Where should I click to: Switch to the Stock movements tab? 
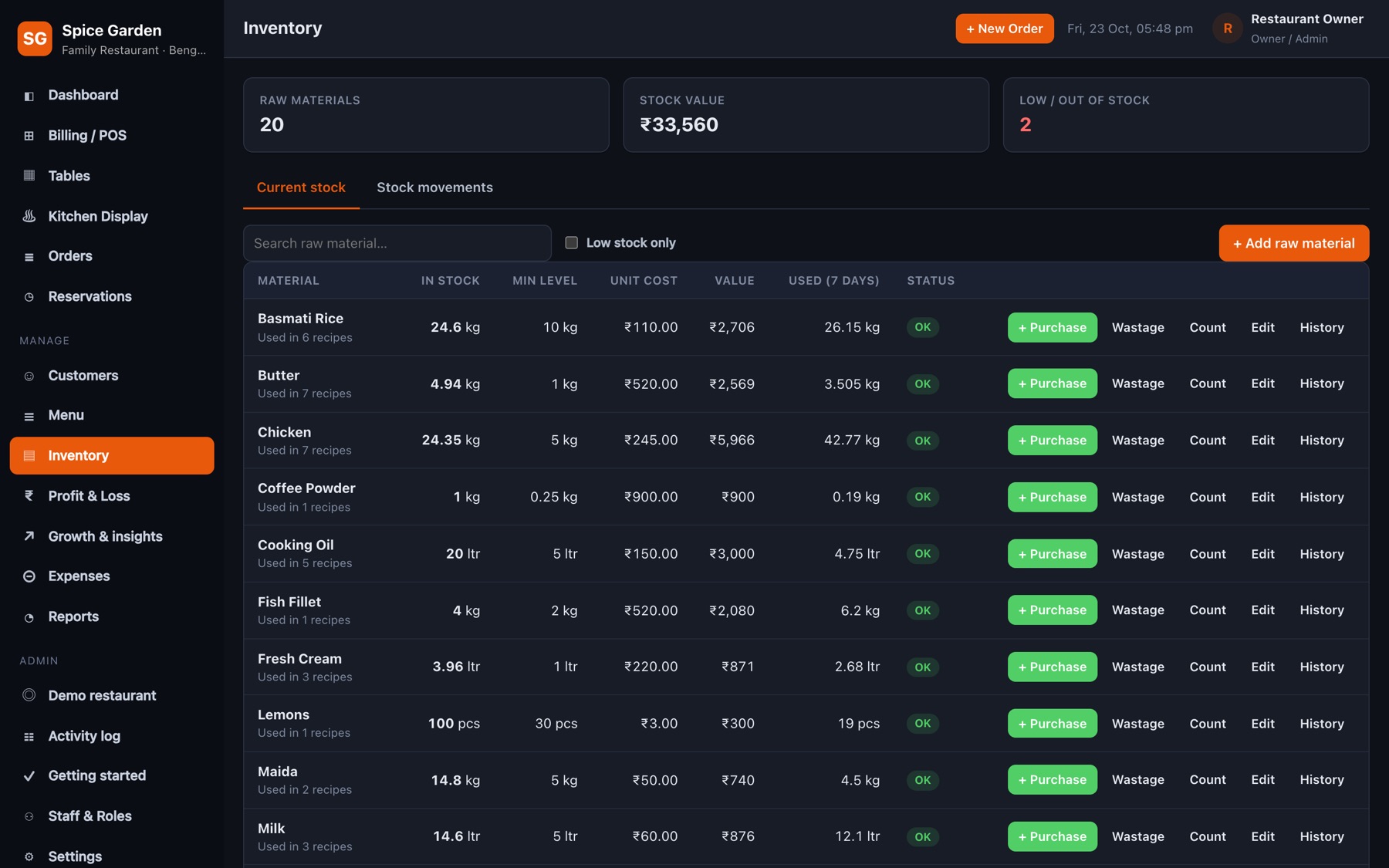[x=434, y=187]
